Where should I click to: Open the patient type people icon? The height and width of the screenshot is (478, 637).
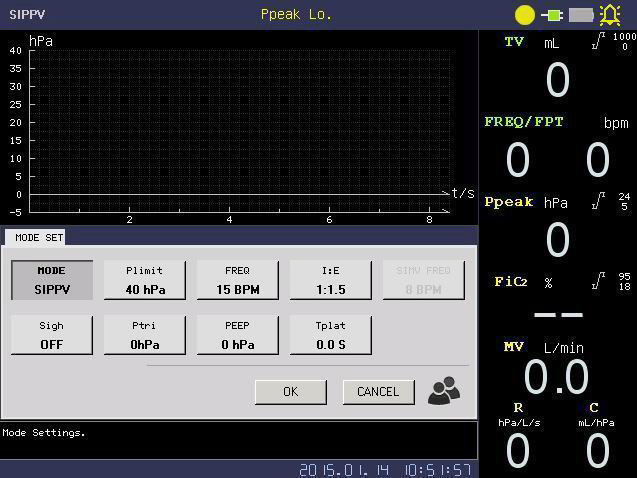444,392
